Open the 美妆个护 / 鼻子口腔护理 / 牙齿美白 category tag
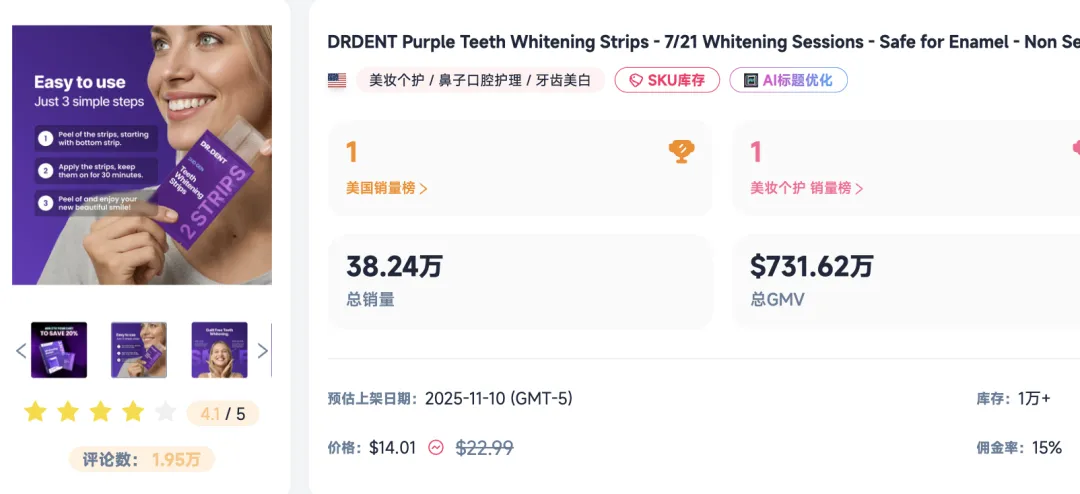1080x494 pixels. point(480,81)
